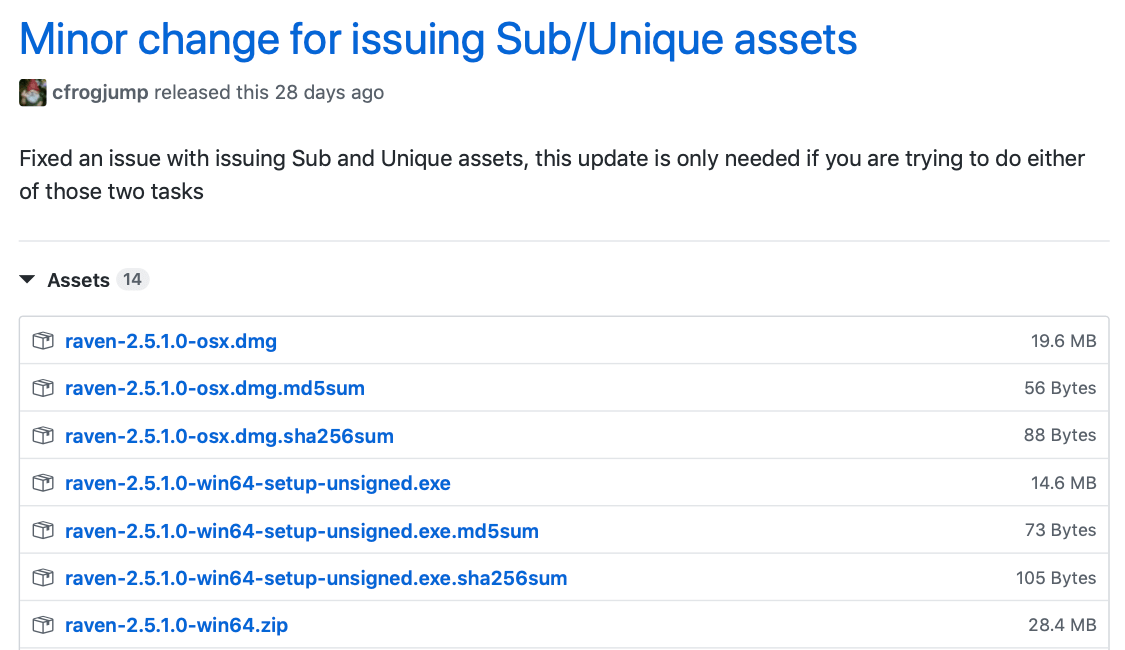The image size is (1125, 650).
Task: Download the win64-setup-unsigned.exe.md5sum file
Action: pyautogui.click(x=301, y=531)
